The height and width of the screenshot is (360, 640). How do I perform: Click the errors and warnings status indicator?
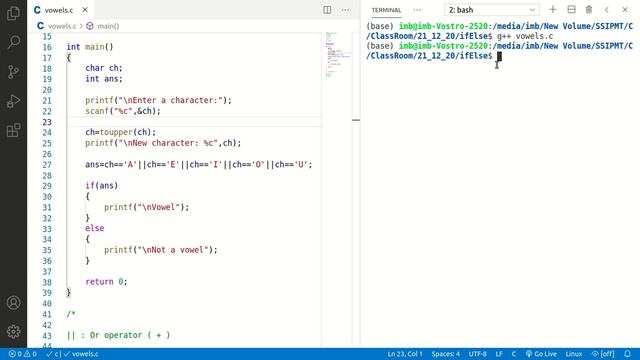coord(22,354)
